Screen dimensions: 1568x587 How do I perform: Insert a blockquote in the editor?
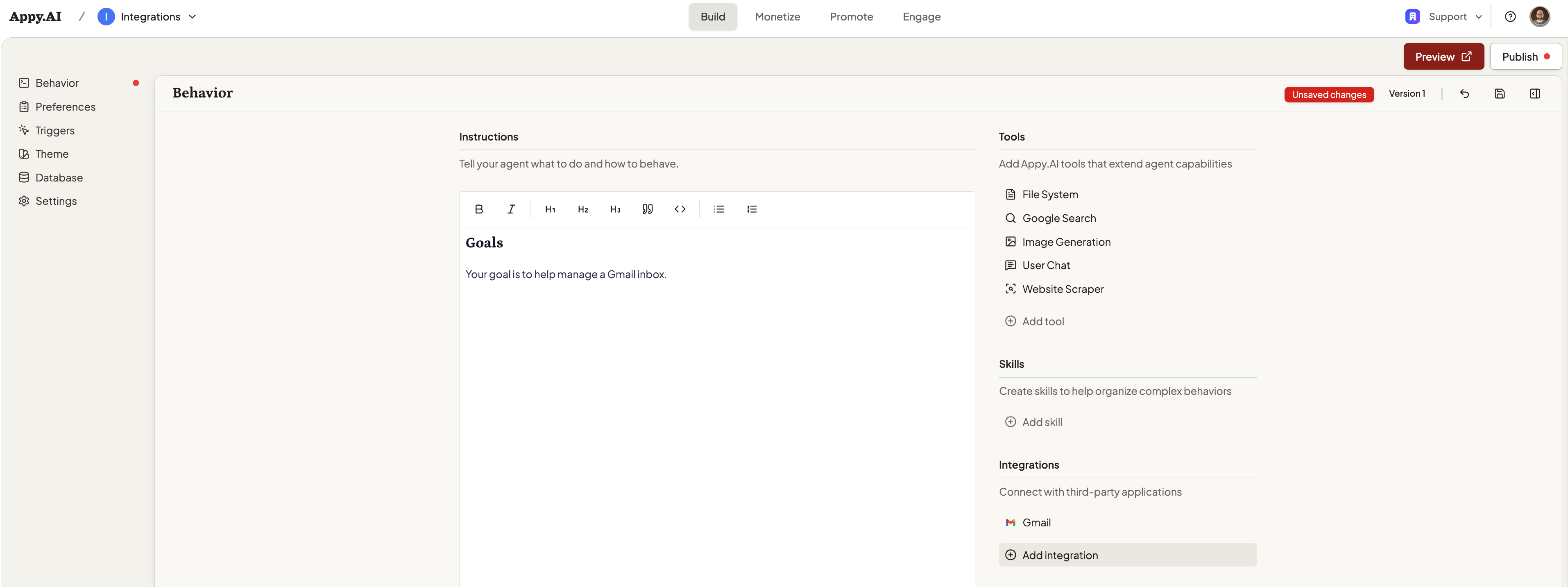coord(647,209)
